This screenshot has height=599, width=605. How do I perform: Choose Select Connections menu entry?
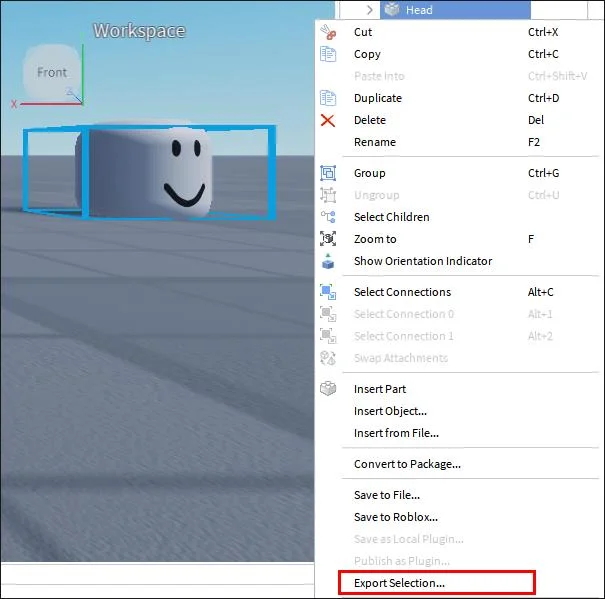point(457,292)
